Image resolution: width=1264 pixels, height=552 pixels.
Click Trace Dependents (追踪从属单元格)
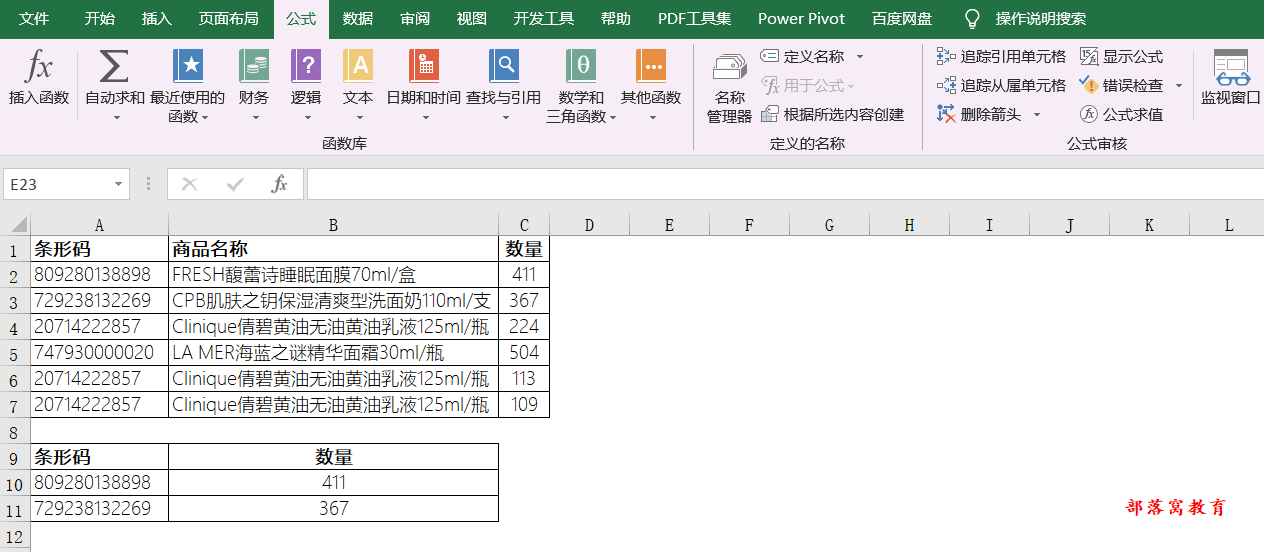[1001, 86]
